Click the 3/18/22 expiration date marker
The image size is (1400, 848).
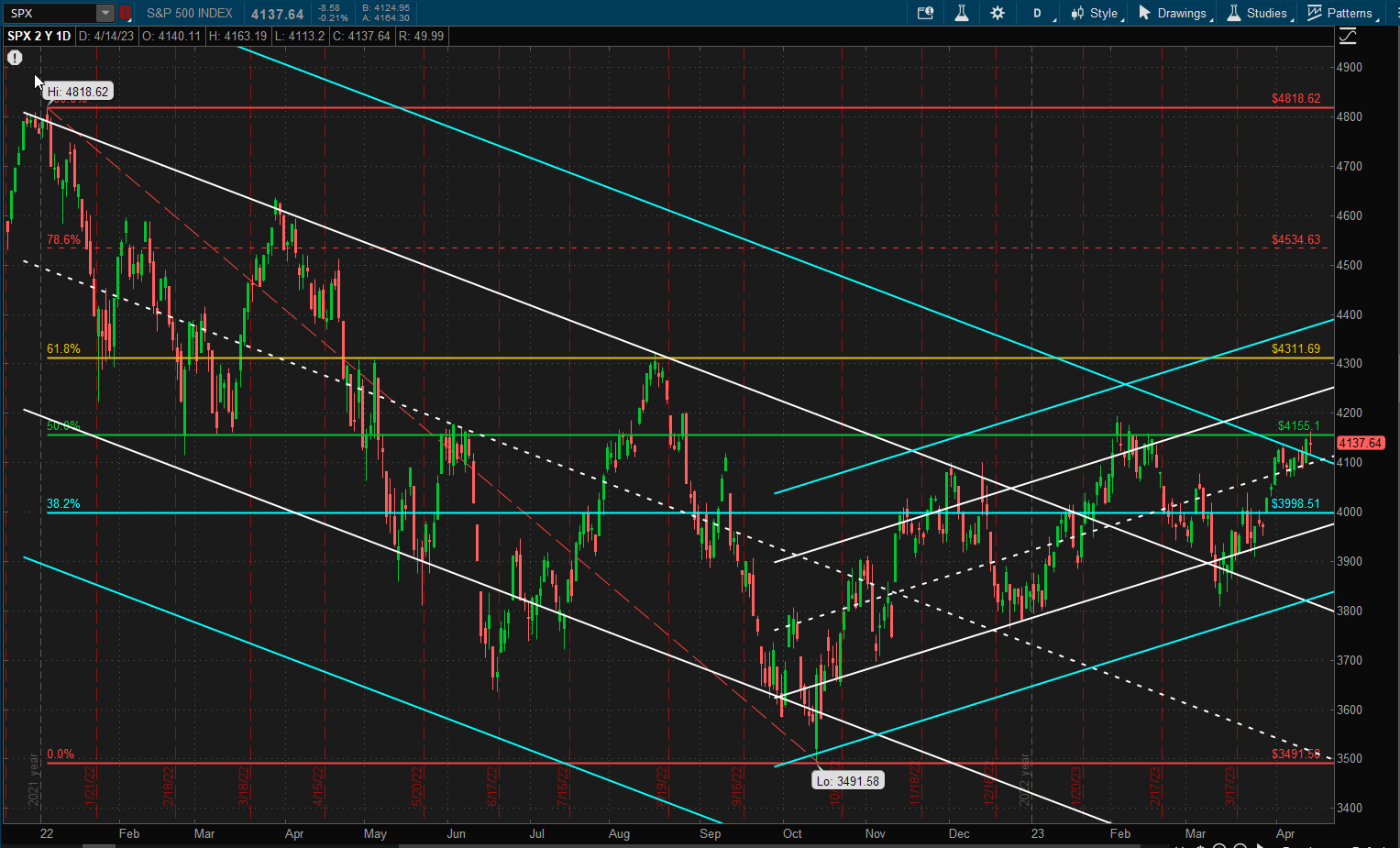[x=244, y=787]
